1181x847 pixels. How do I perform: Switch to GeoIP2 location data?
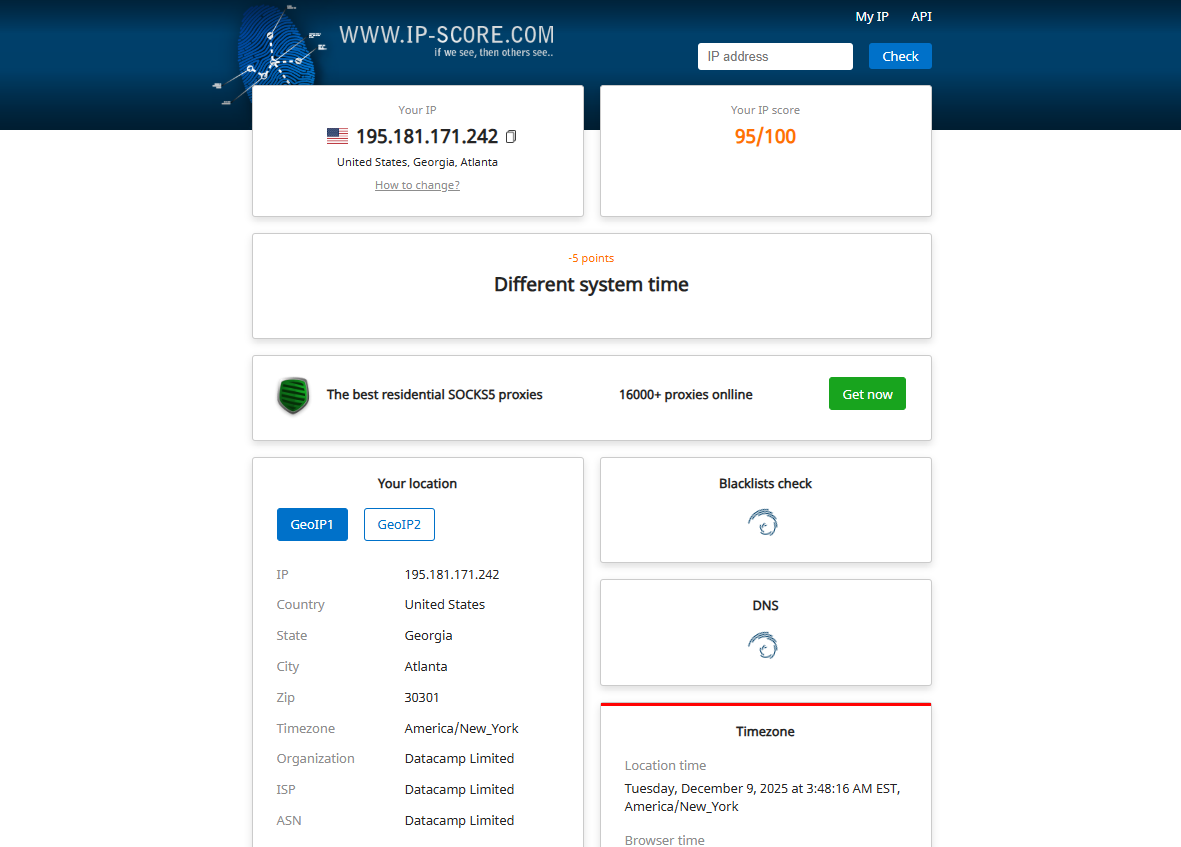click(x=399, y=524)
